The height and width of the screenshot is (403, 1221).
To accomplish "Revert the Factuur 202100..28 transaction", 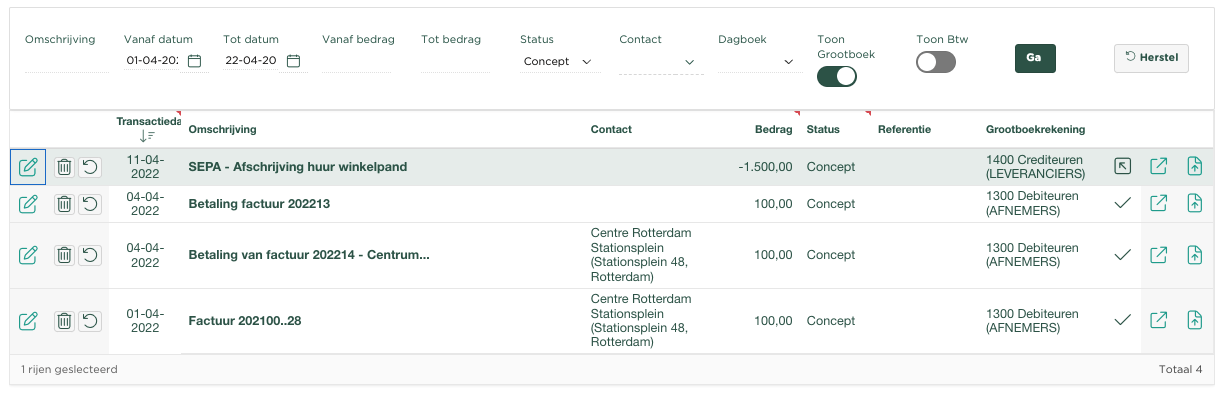I will click(x=90, y=321).
